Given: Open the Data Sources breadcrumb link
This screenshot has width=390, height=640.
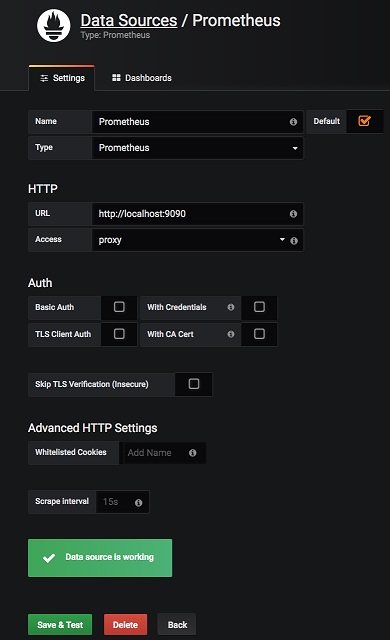Looking at the screenshot, I should [x=129, y=20].
